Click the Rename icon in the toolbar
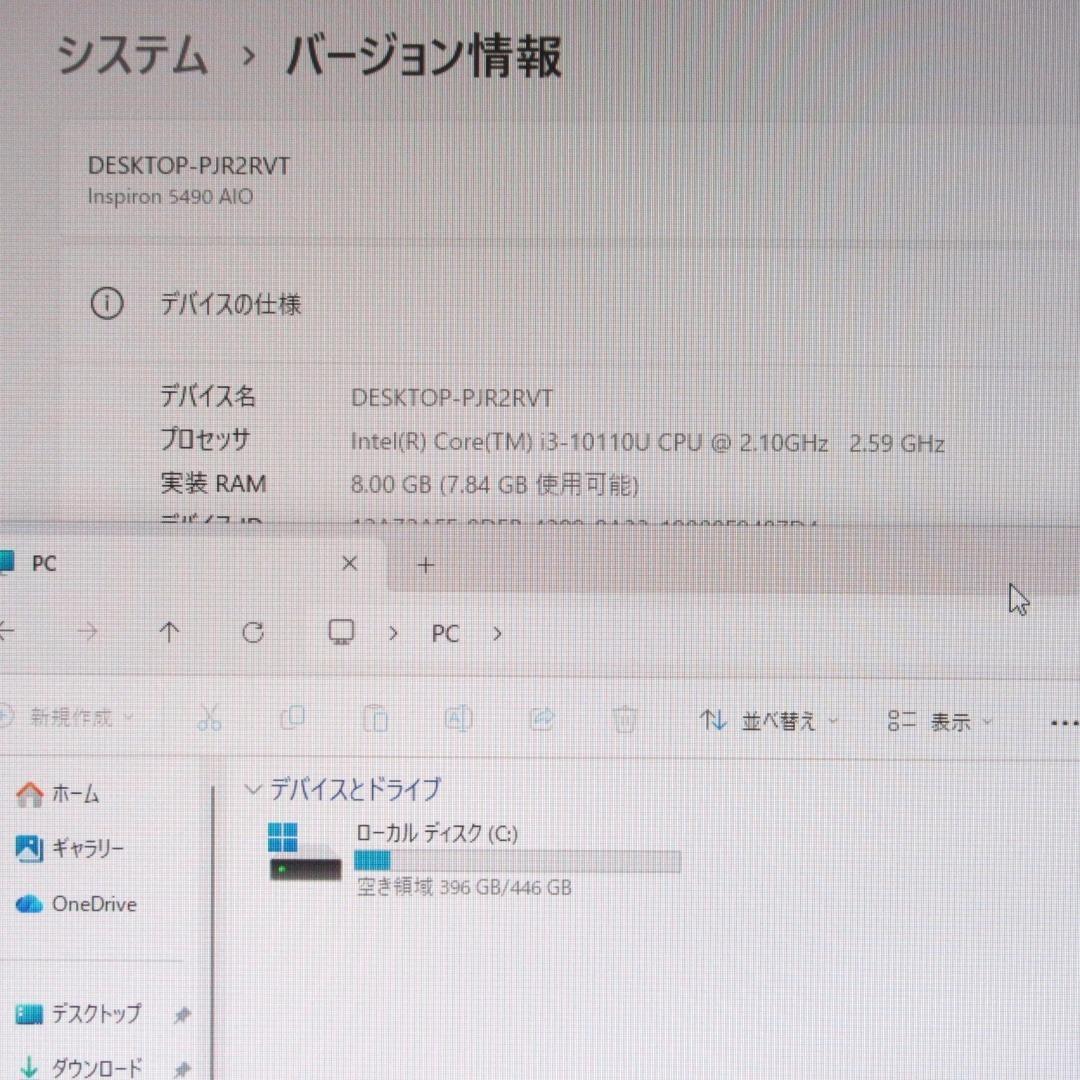 click(x=459, y=718)
